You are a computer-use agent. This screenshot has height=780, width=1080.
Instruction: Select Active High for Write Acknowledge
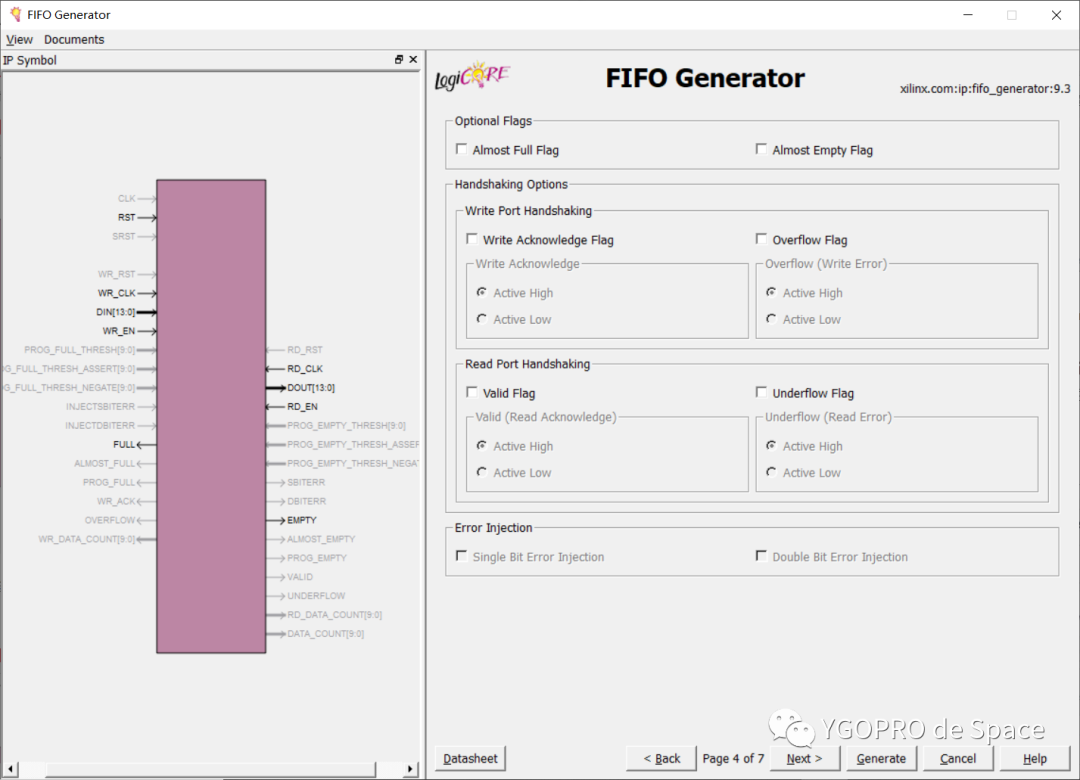(x=482, y=292)
